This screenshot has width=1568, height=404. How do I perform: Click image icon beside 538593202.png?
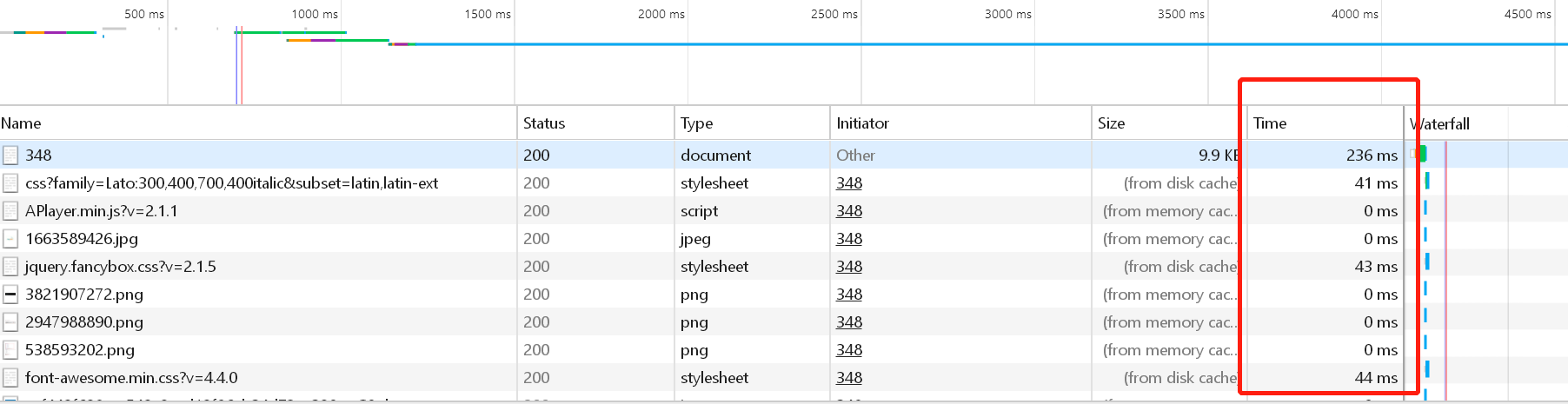pos(10,349)
